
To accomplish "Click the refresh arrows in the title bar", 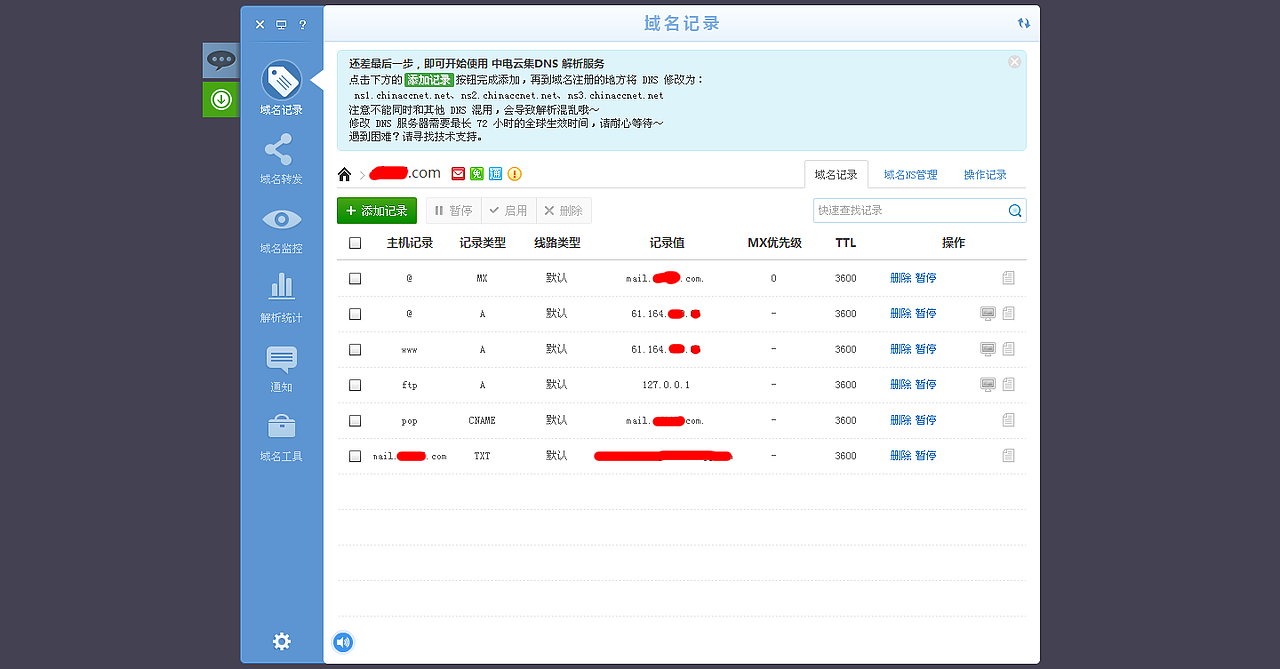I will click(1023, 22).
